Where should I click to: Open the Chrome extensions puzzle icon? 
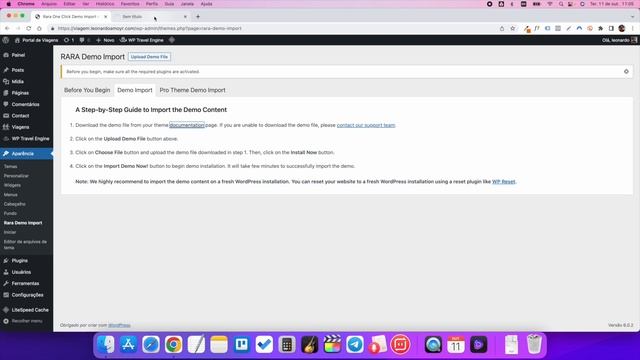click(x=600, y=29)
